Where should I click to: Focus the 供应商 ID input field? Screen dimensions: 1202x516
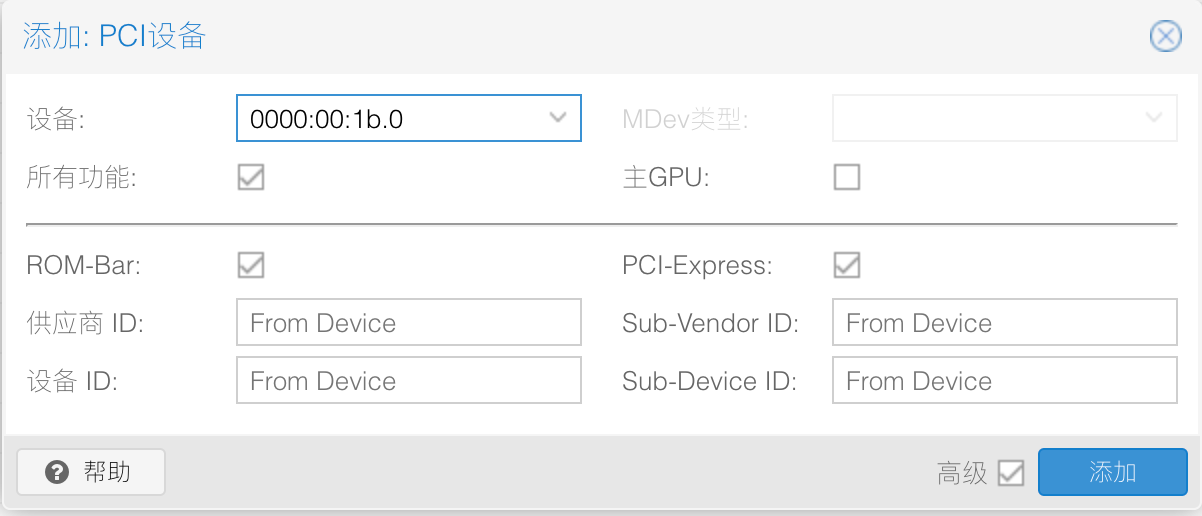(x=409, y=323)
